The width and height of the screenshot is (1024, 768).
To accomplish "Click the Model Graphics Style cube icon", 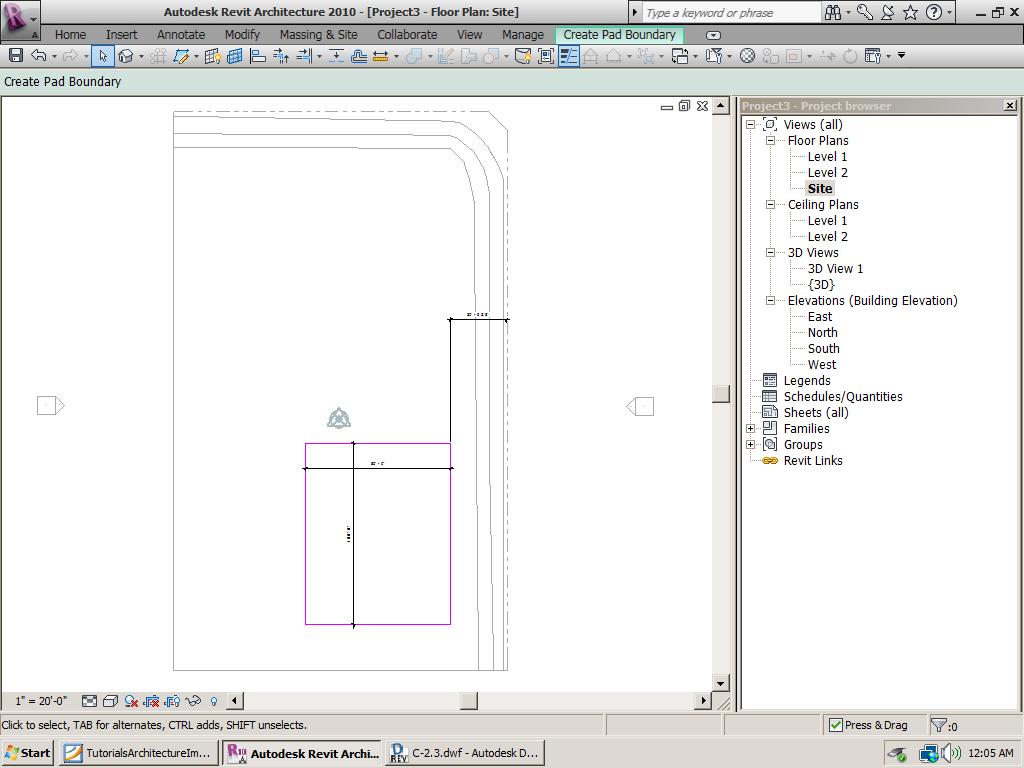I will tap(111, 701).
